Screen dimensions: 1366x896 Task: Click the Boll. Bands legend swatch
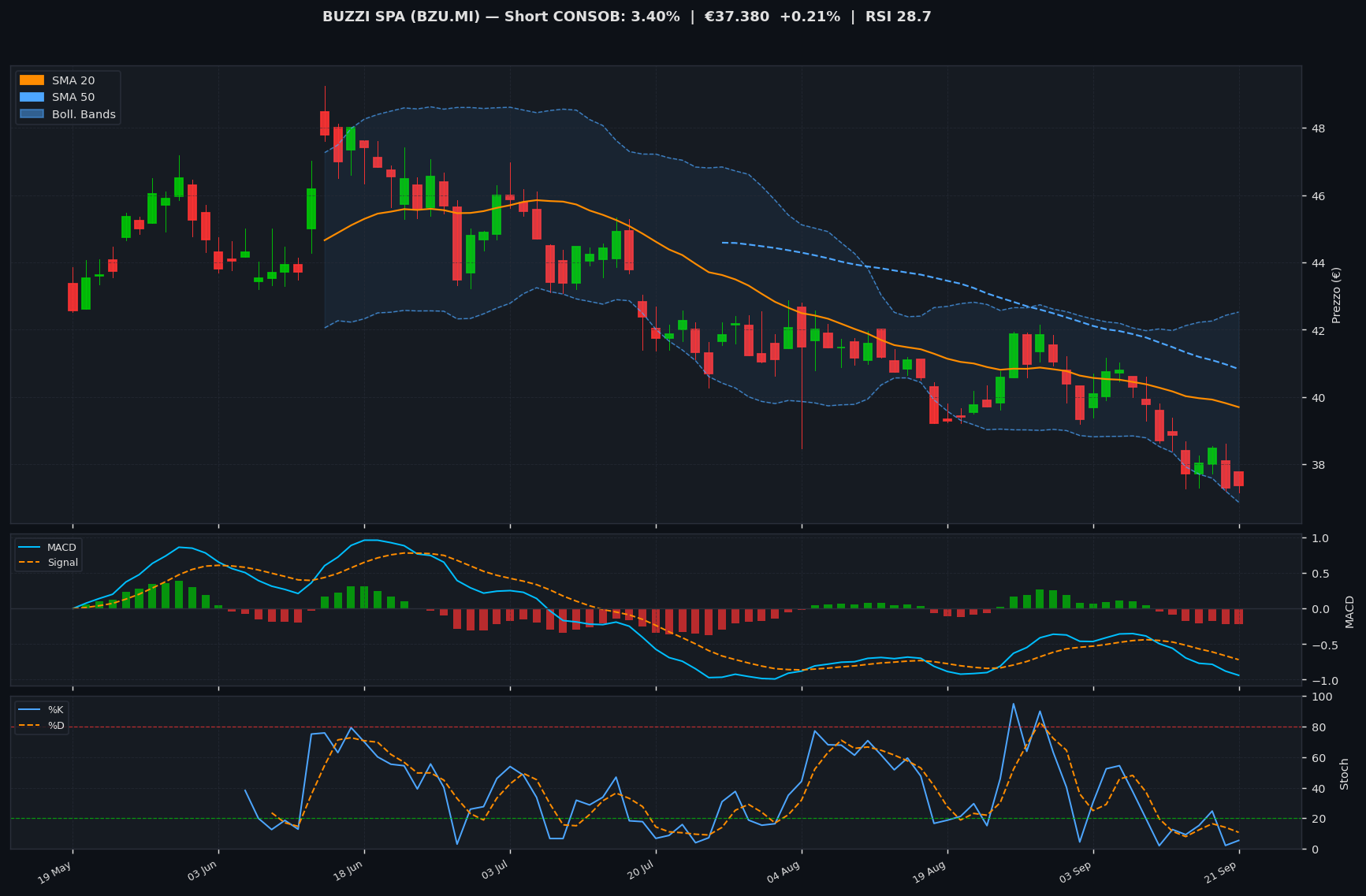pos(32,114)
